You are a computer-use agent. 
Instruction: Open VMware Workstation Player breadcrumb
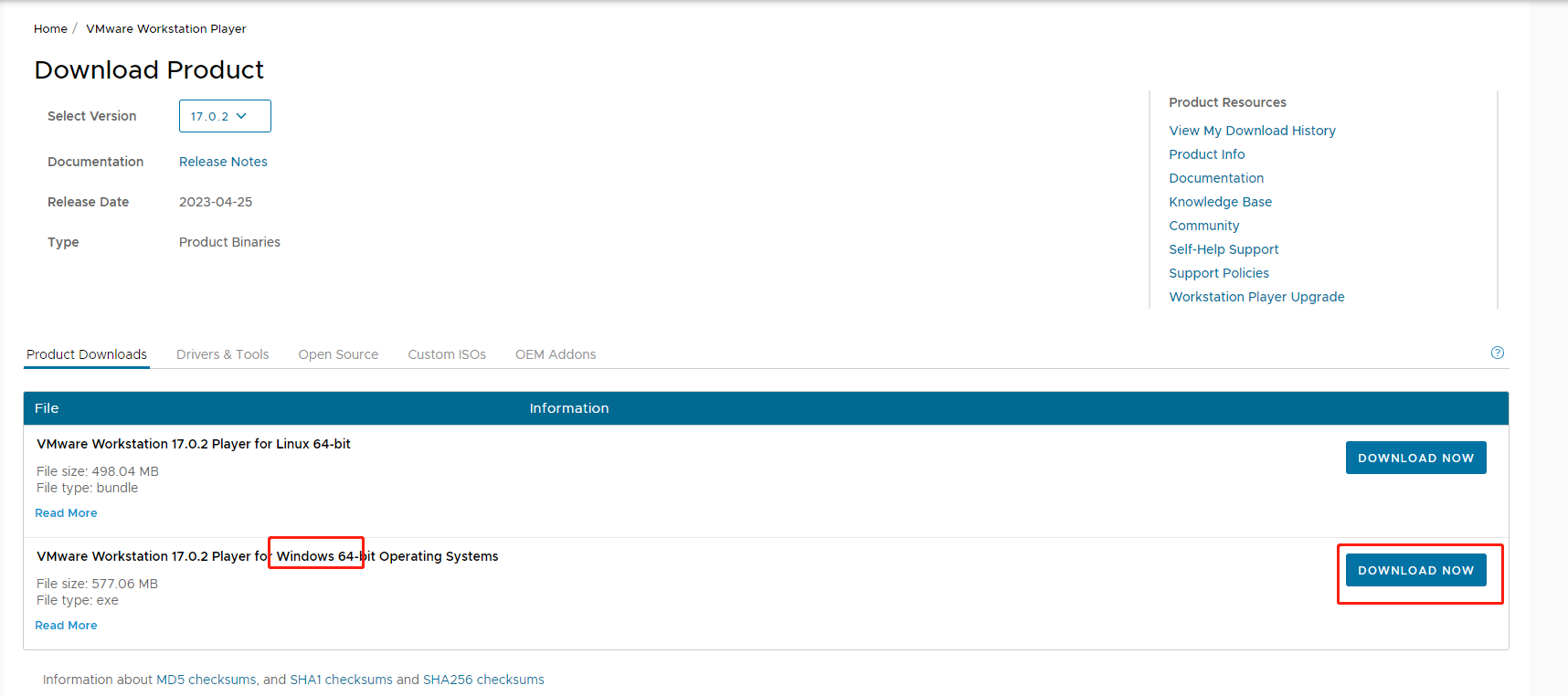(166, 28)
